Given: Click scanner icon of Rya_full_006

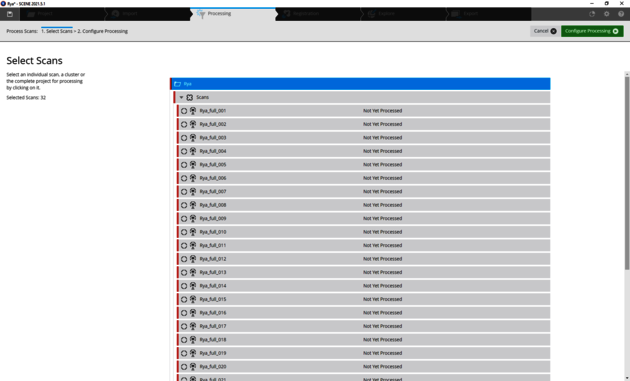Looking at the screenshot, I should point(193,178).
